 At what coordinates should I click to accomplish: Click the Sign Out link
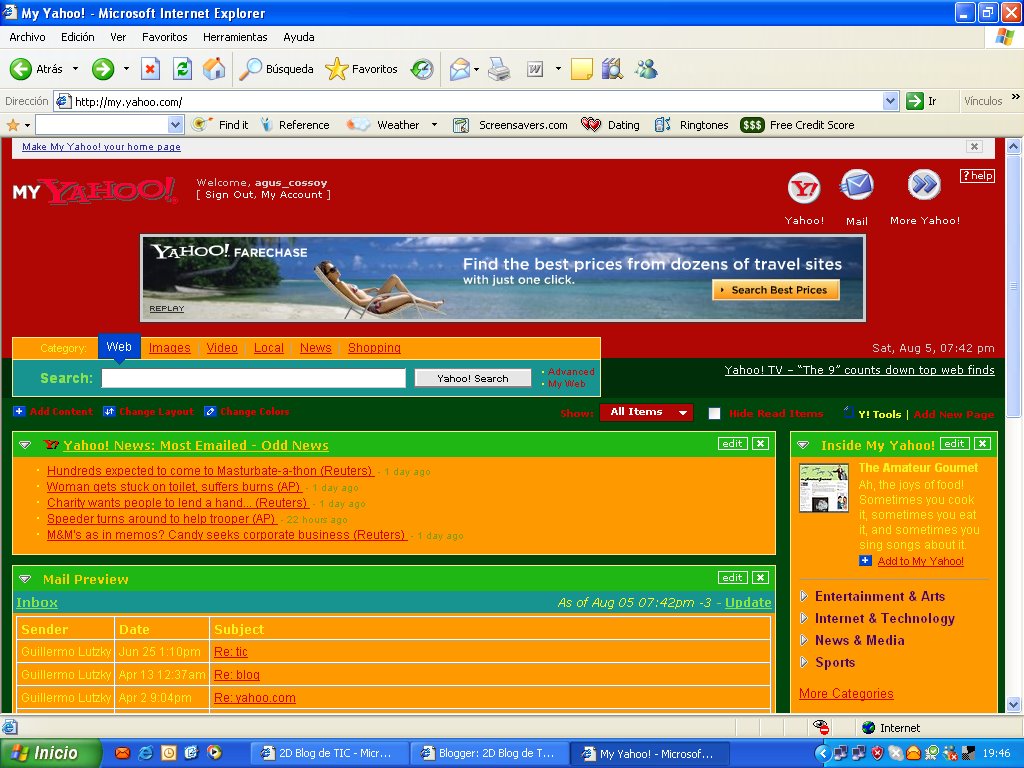[x=229, y=195]
